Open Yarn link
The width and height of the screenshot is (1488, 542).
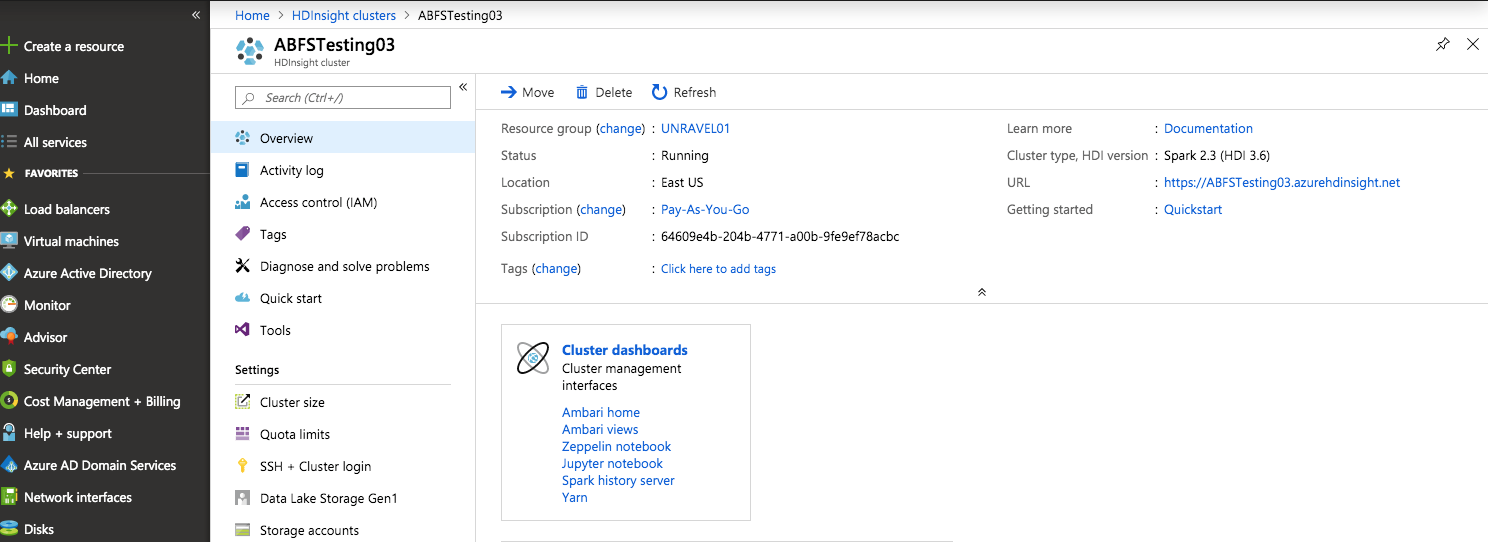coord(575,497)
